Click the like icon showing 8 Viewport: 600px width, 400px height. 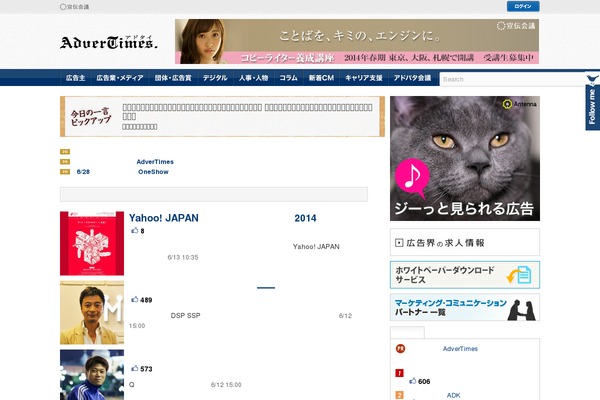coord(135,230)
